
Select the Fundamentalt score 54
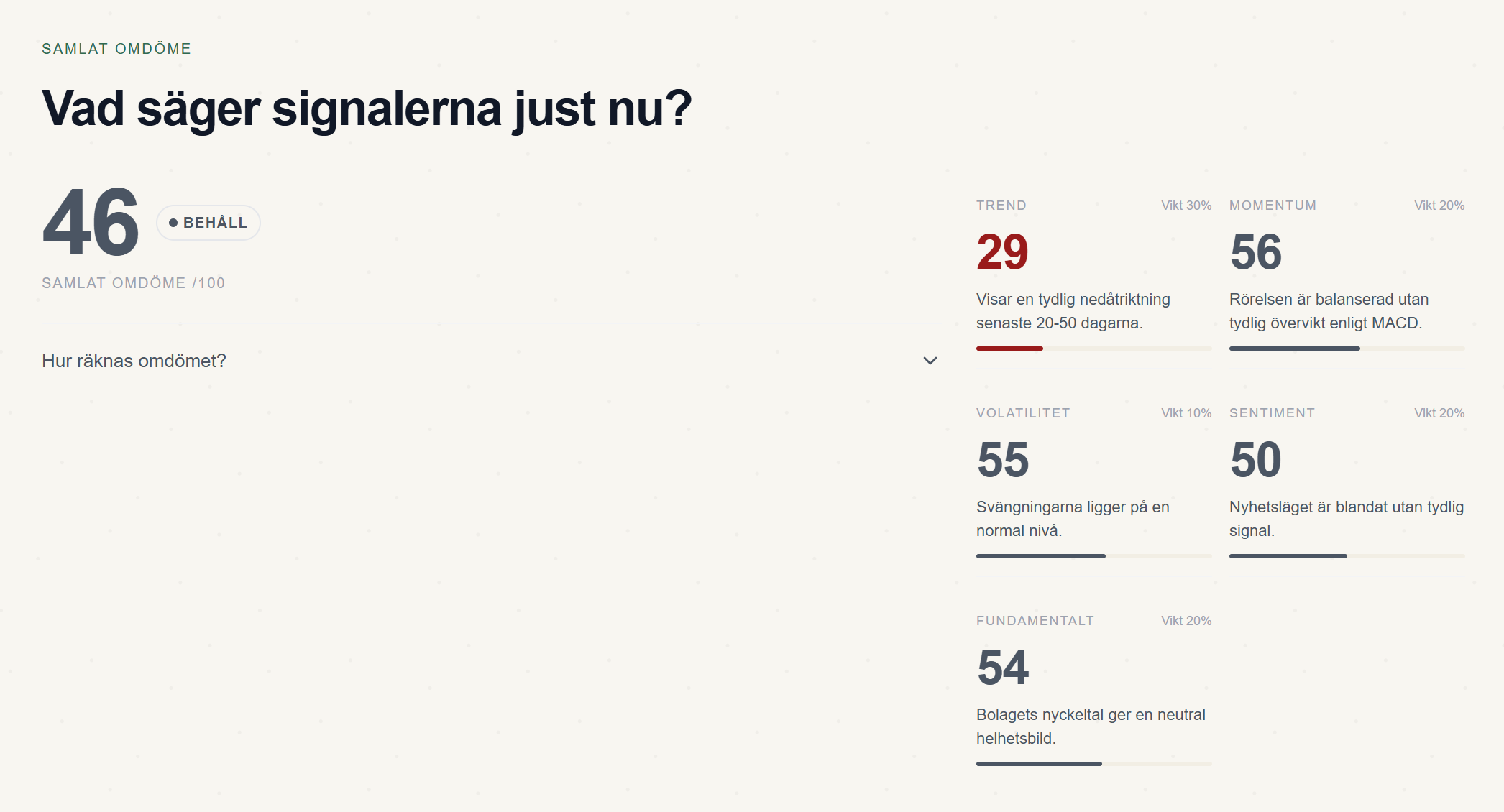tap(1003, 668)
